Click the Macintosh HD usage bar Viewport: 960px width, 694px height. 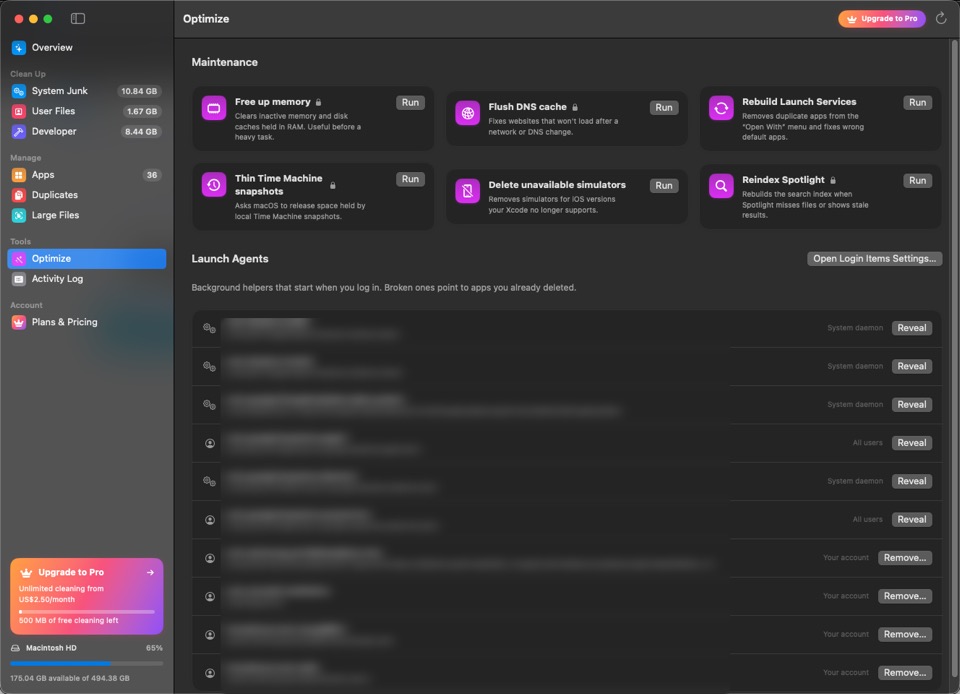click(x=87, y=663)
